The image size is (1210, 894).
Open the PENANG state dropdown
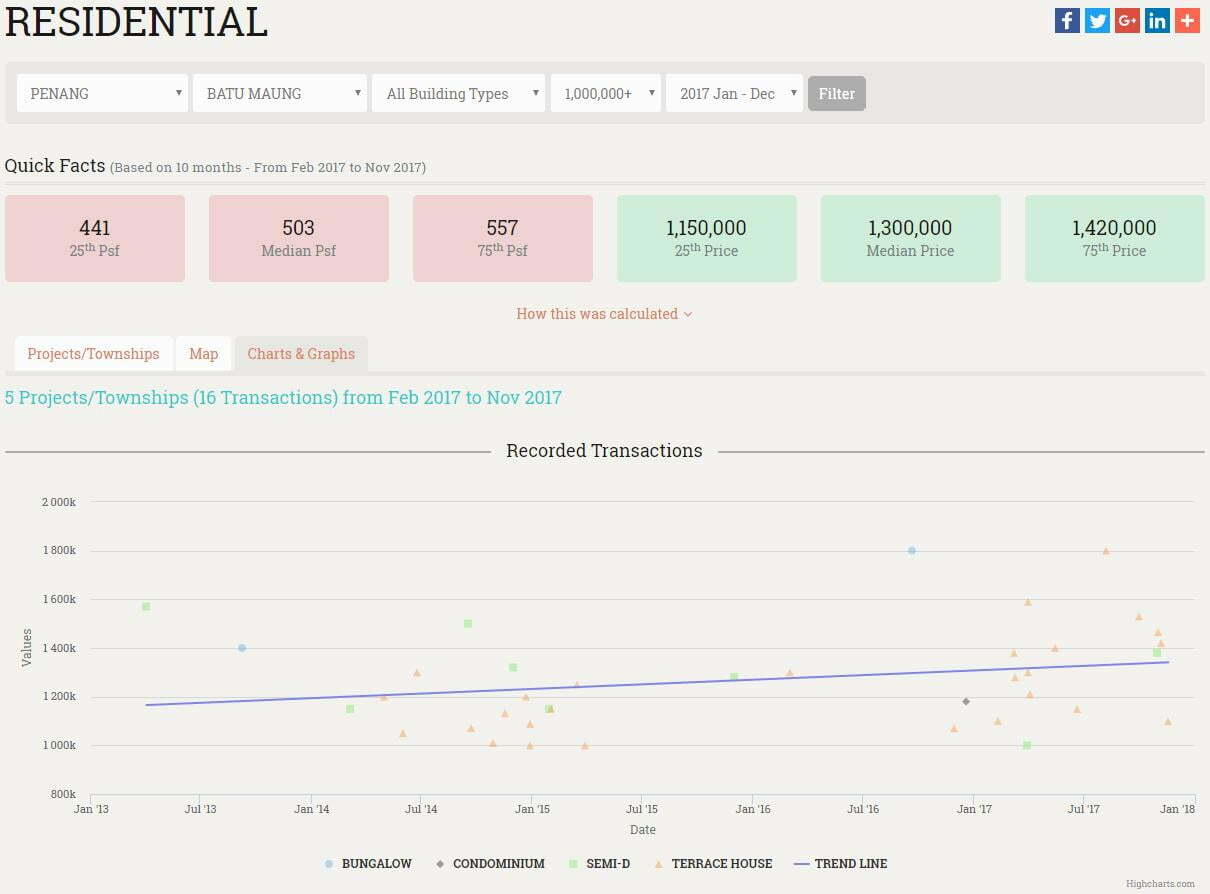(x=103, y=93)
